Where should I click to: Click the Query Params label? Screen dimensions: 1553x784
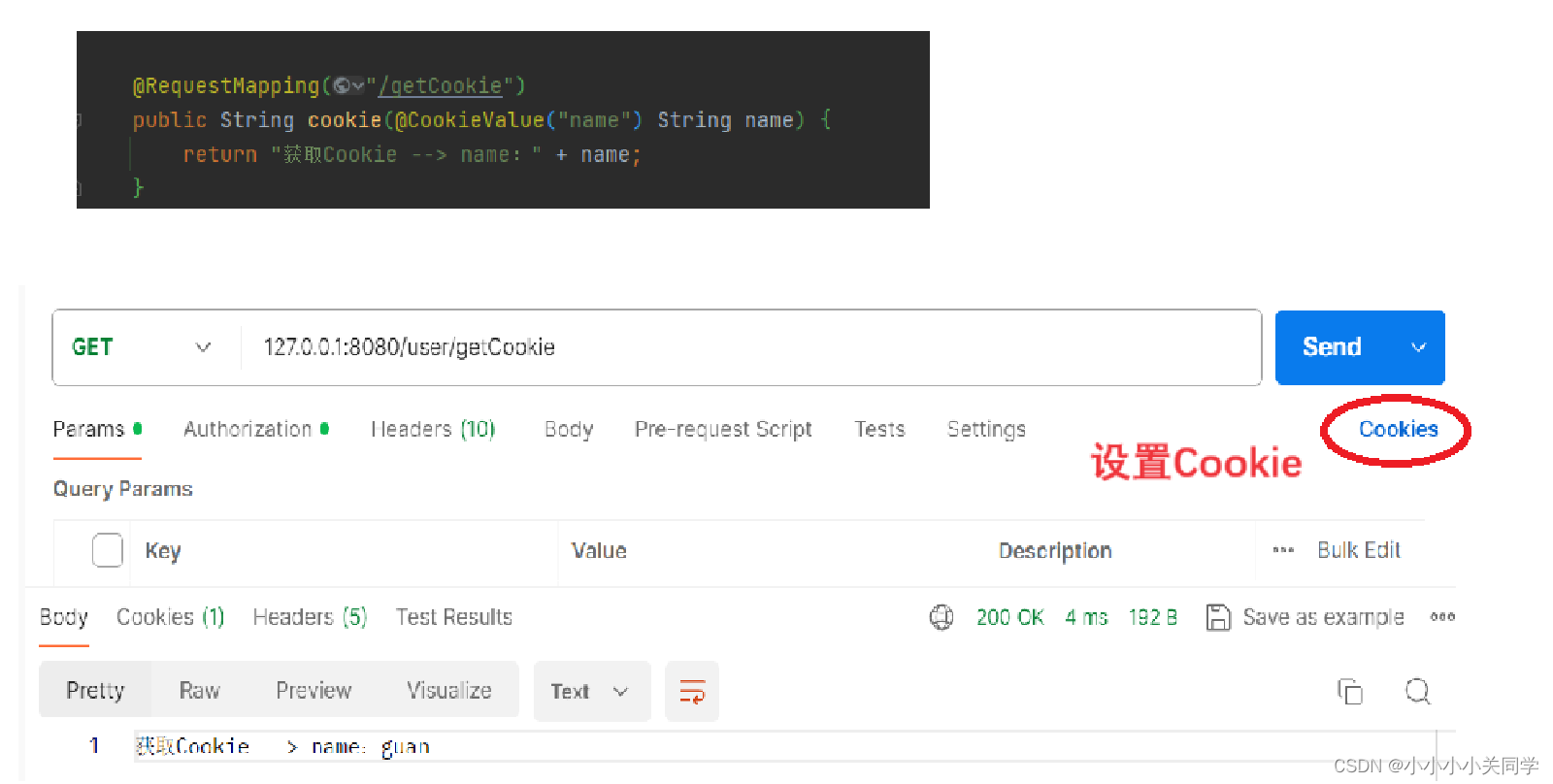pos(123,488)
